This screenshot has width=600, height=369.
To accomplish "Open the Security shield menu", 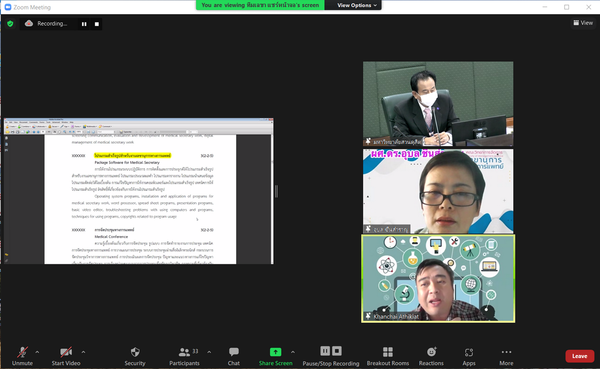I will [135, 352].
